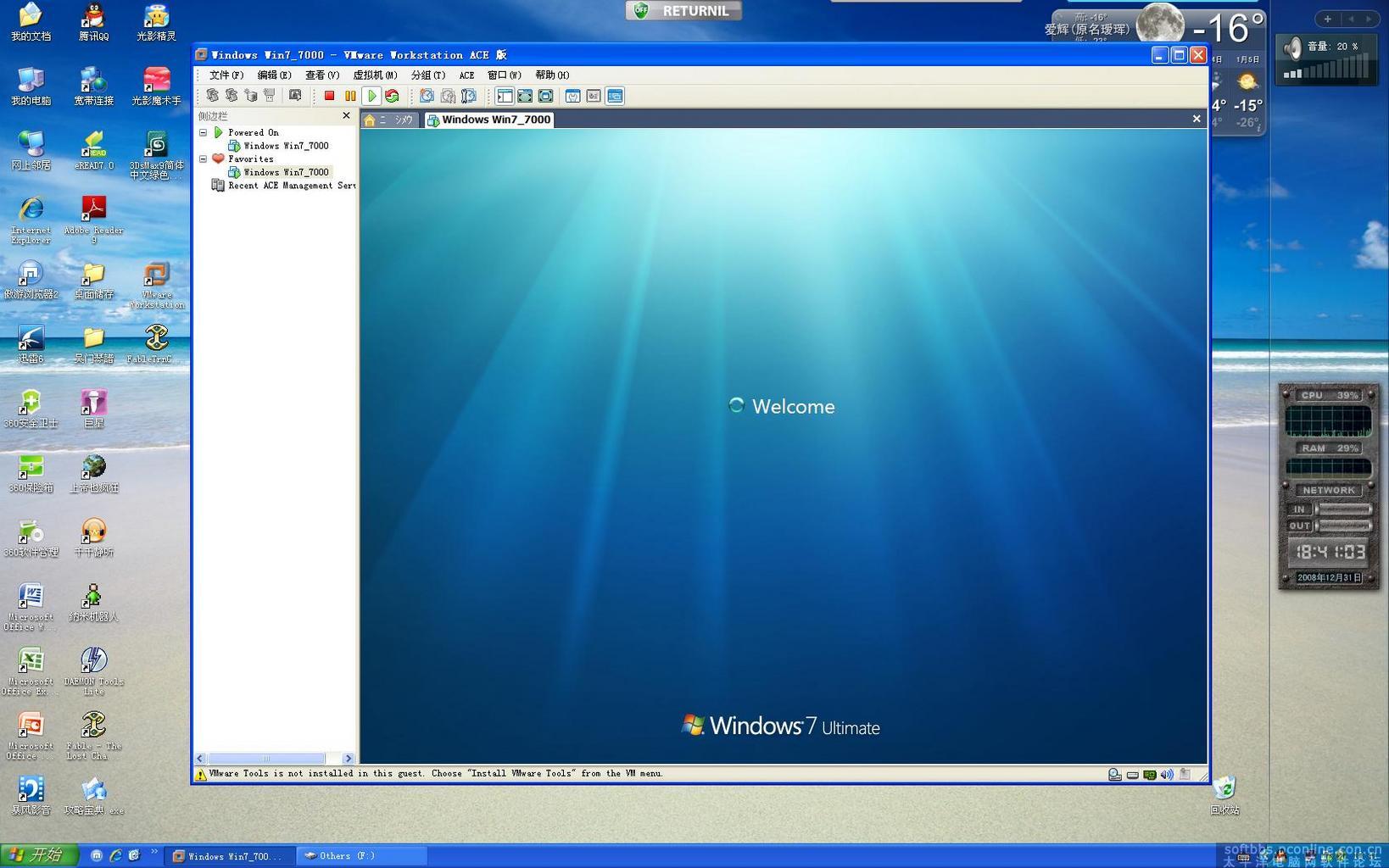Click the Others (F:) taskbar button
The height and width of the screenshot is (868, 1389).
[x=362, y=856]
